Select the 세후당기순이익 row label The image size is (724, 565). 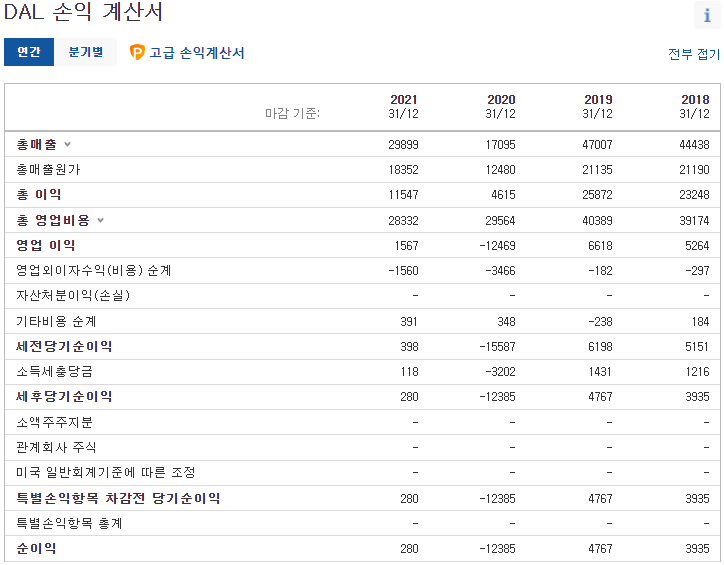click(64, 397)
